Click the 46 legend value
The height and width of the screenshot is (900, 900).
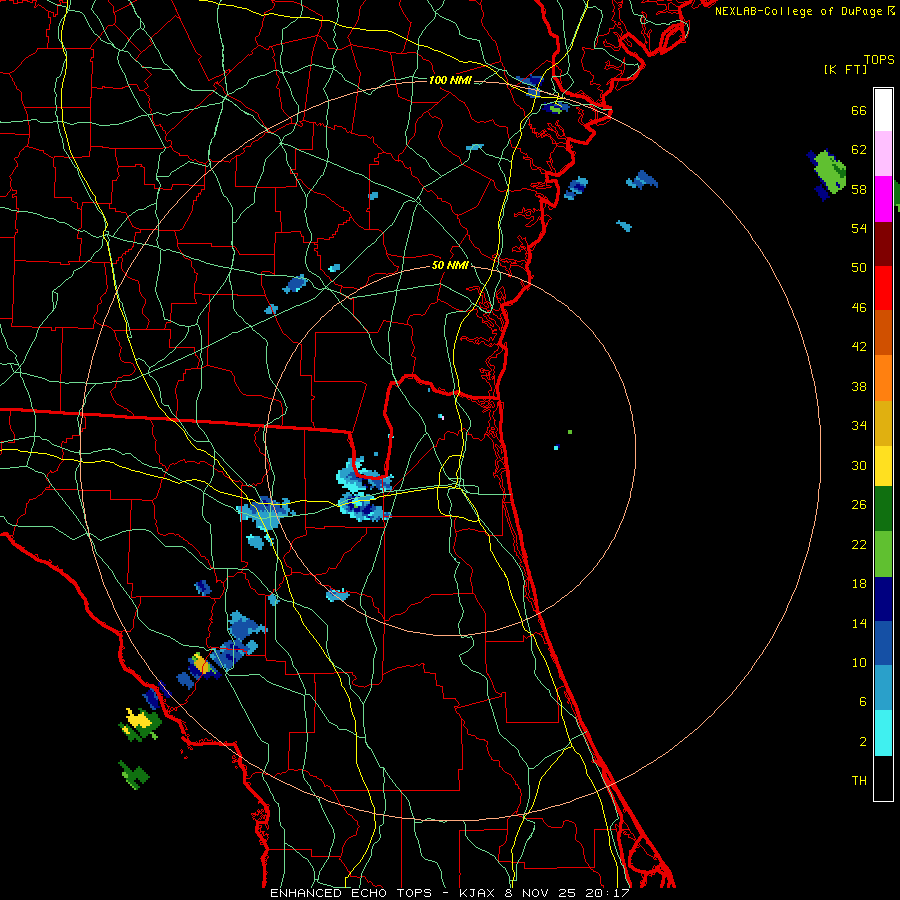click(x=859, y=307)
